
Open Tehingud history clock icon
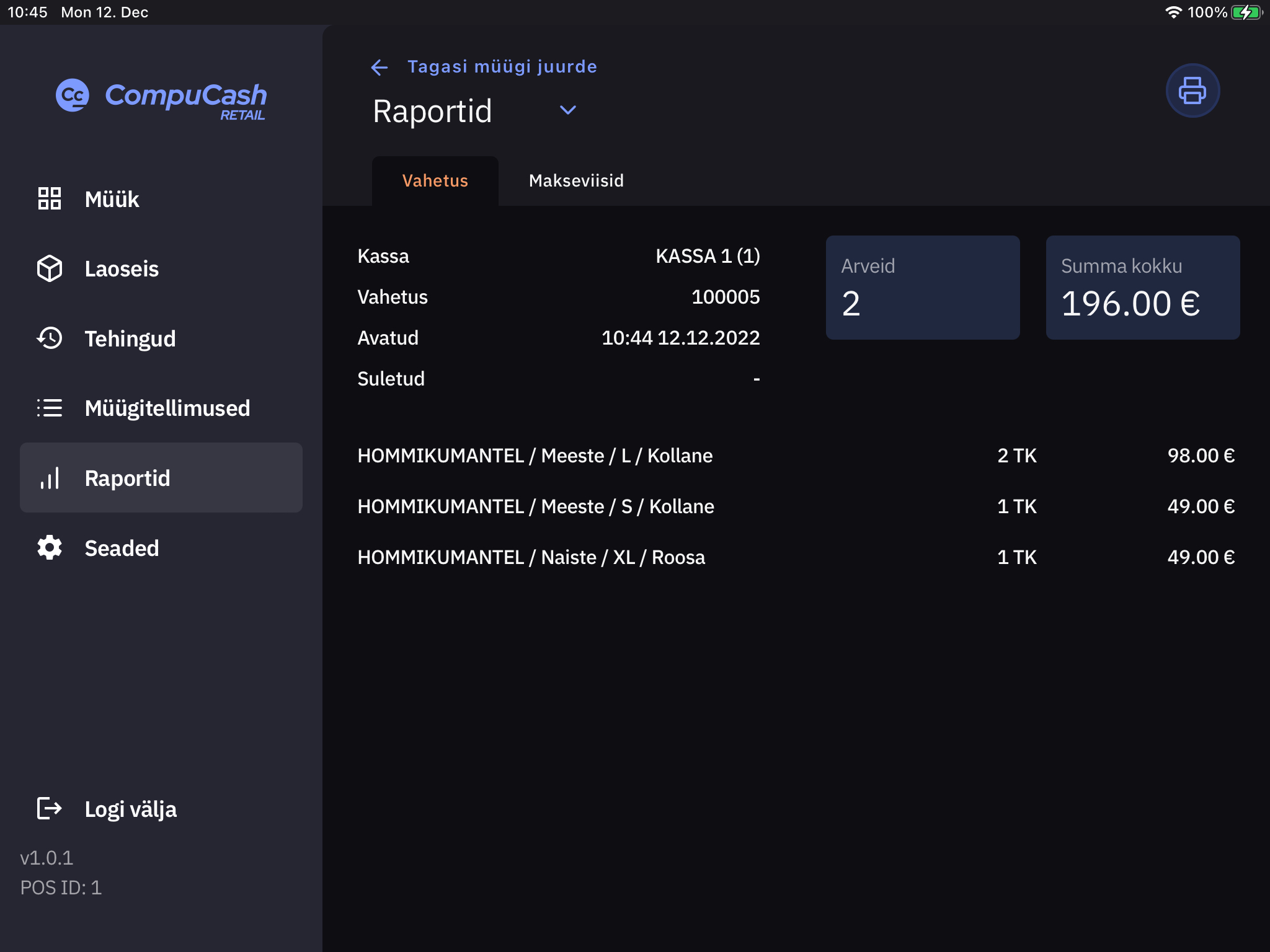[50, 338]
